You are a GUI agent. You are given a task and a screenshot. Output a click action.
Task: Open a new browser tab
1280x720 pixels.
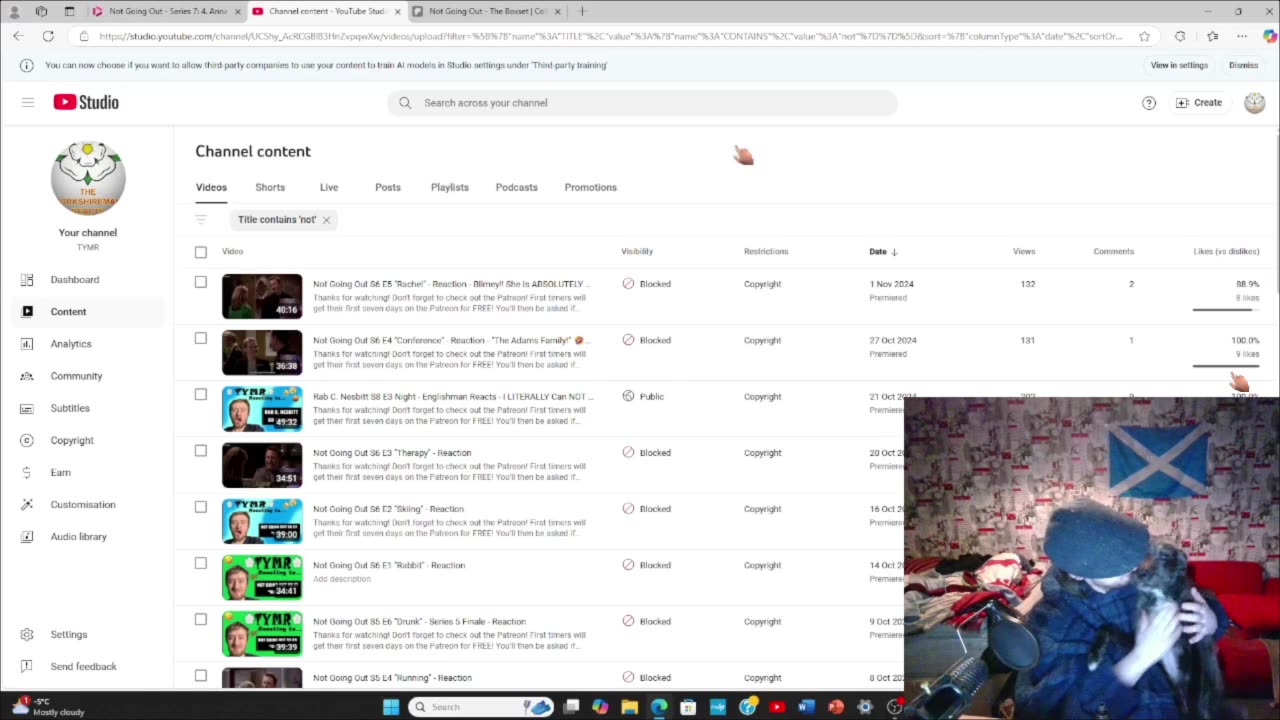[x=582, y=11]
